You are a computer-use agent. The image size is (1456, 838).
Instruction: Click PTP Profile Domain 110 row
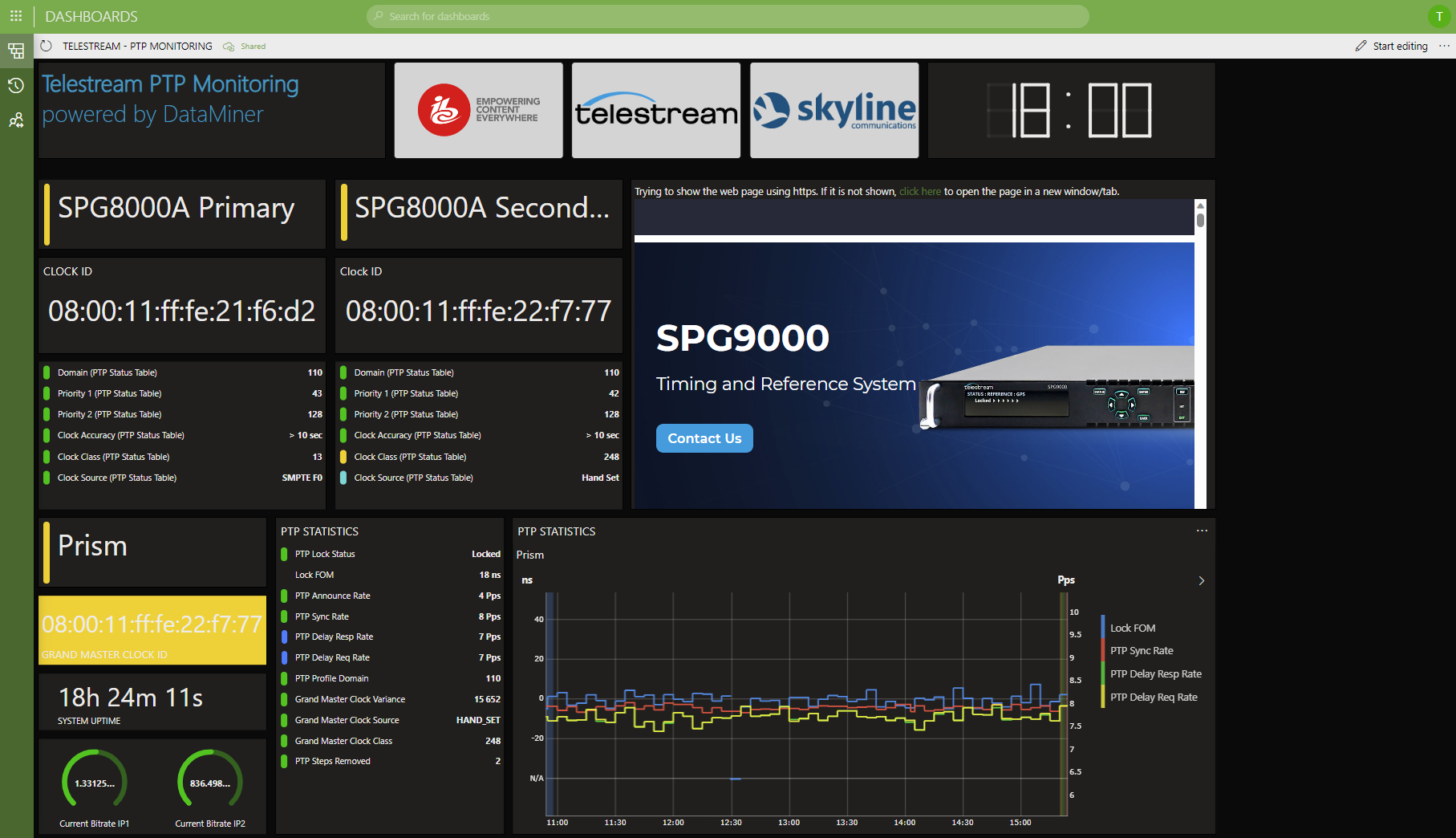[391, 678]
